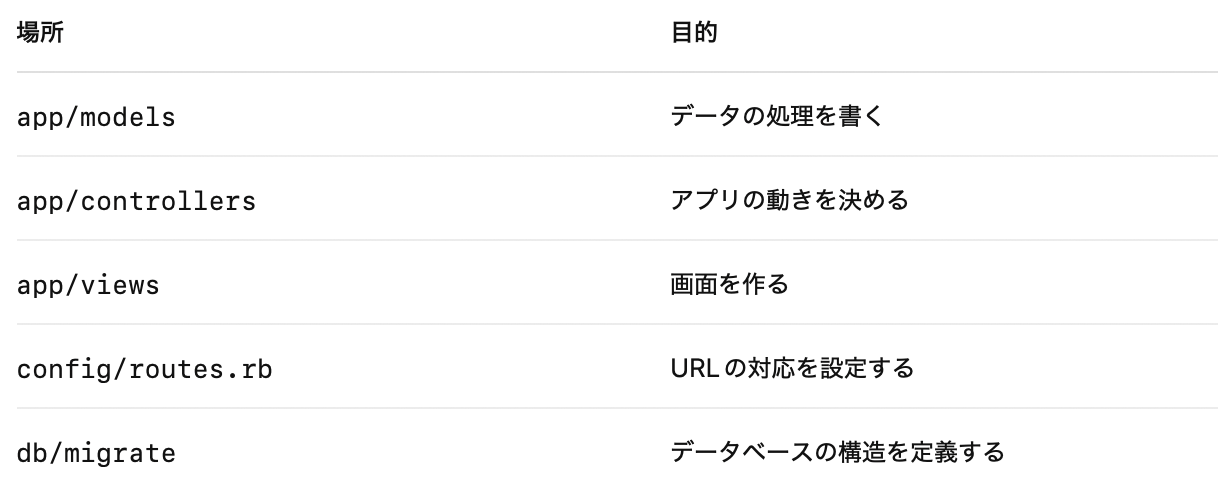Image resolution: width=1218 pixels, height=490 pixels.
Task: Click the "db" prefix of db/migrate
Action: pos(33,453)
